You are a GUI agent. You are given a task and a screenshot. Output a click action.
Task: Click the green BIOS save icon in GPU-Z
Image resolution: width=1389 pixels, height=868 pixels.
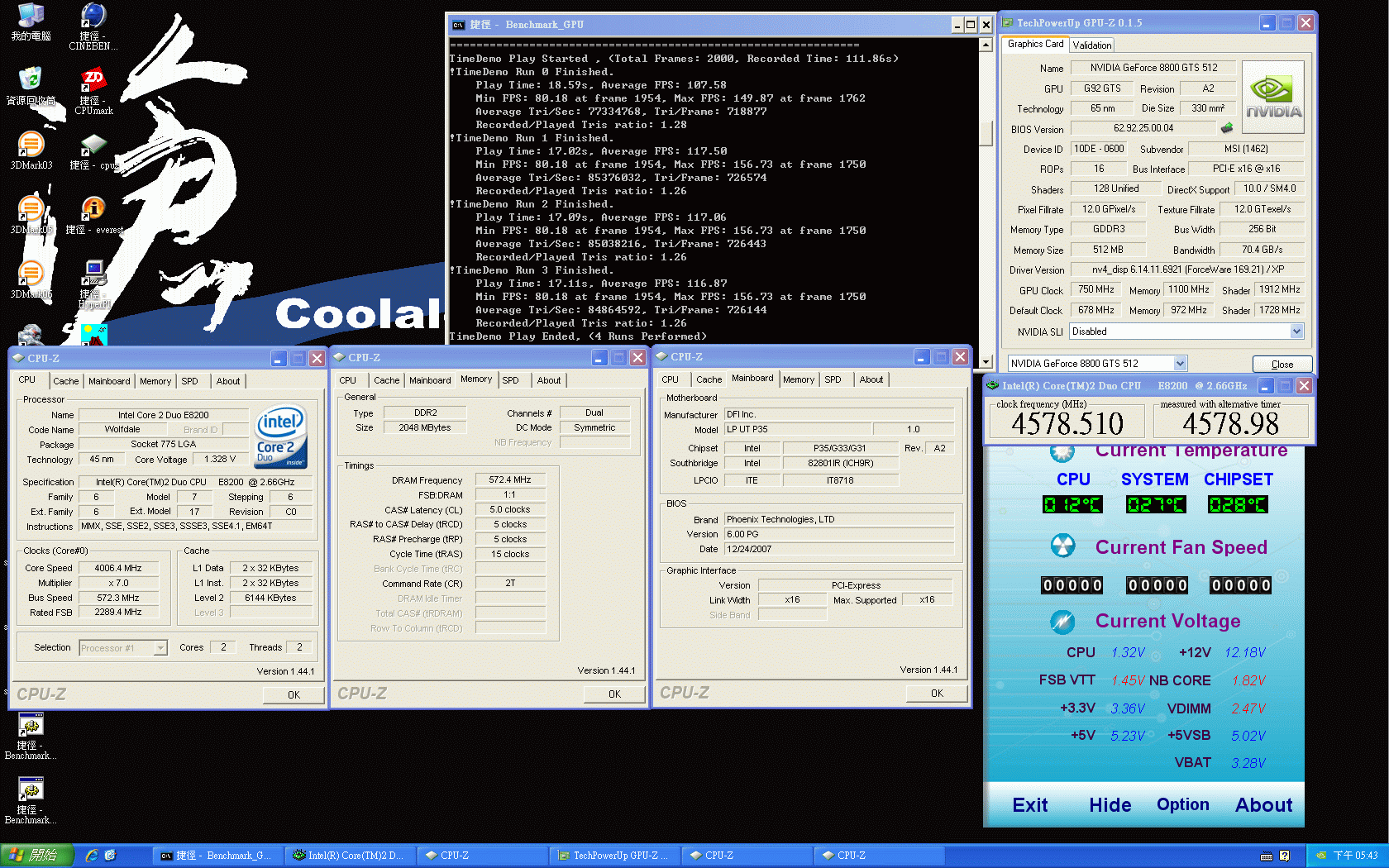1227,127
